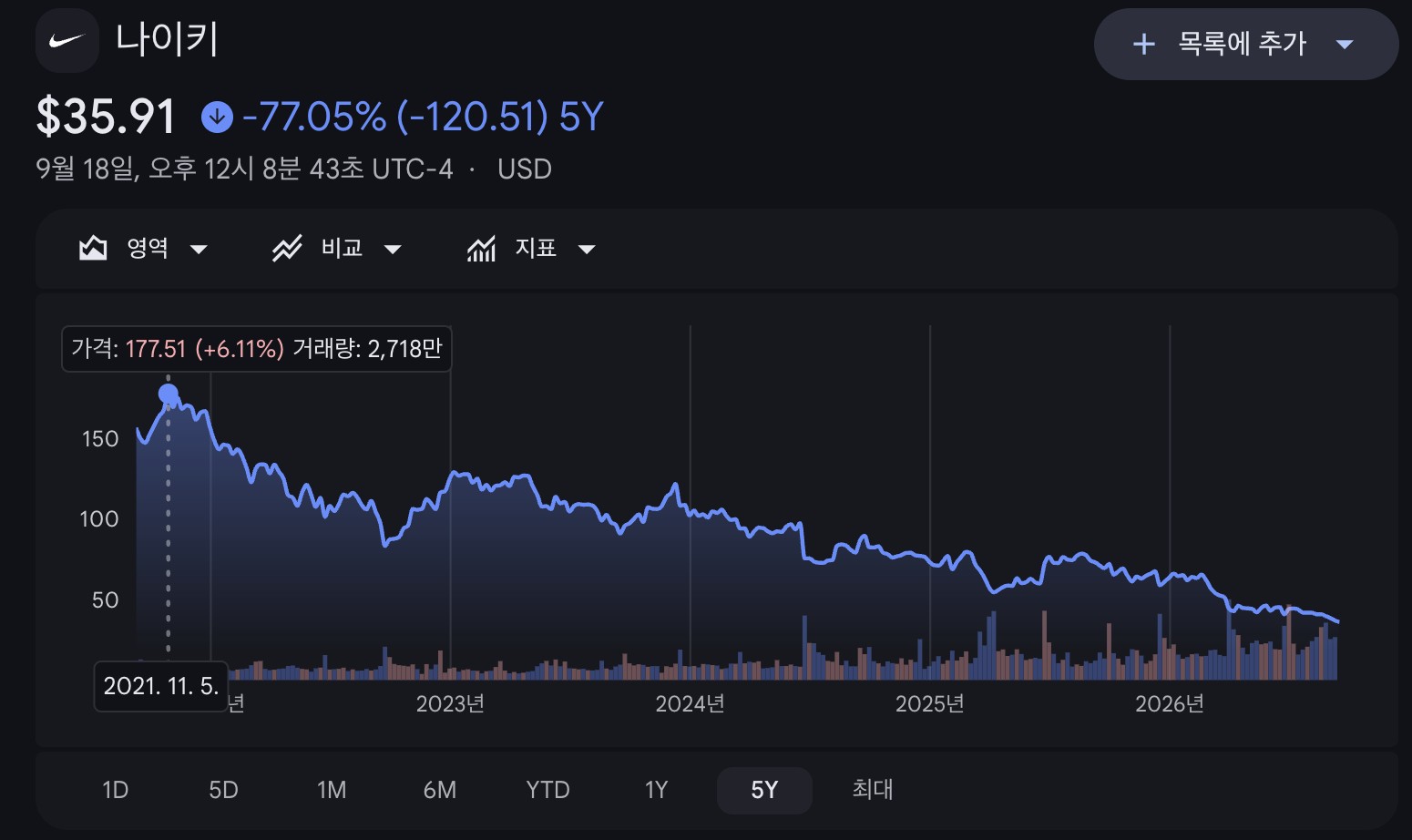Click the area chart type icon
The height and width of the screenshot is (840, 1412).
(x=93, y=248)
